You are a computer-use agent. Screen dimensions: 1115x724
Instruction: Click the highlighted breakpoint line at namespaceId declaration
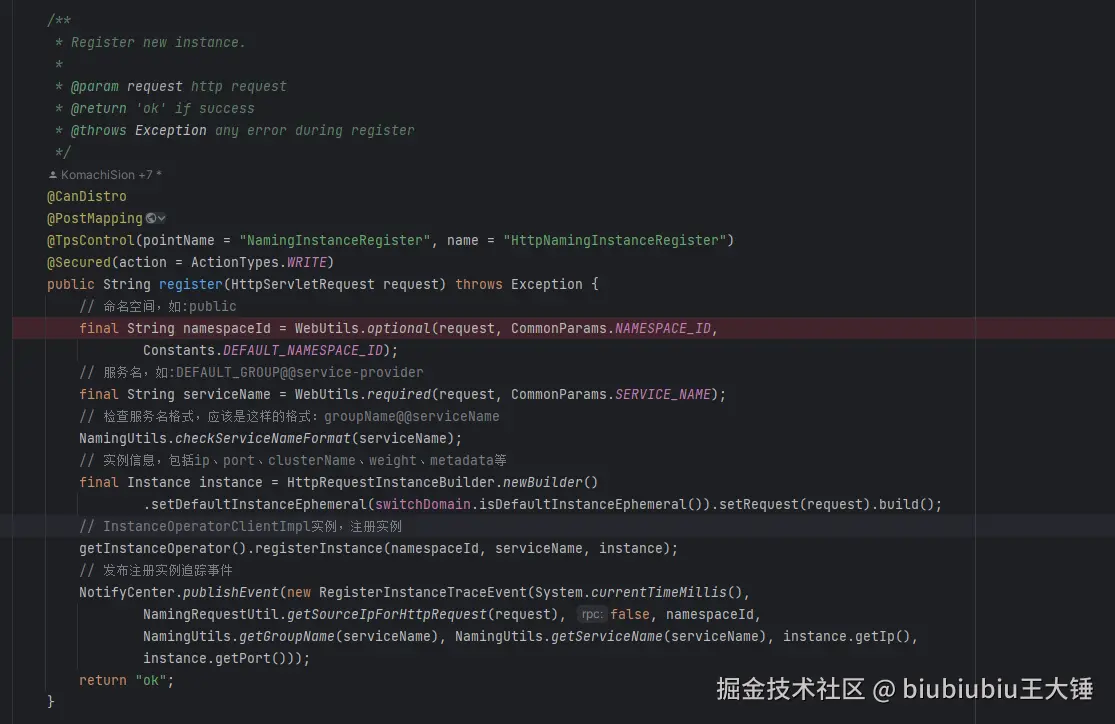click(x=563, y=328)
